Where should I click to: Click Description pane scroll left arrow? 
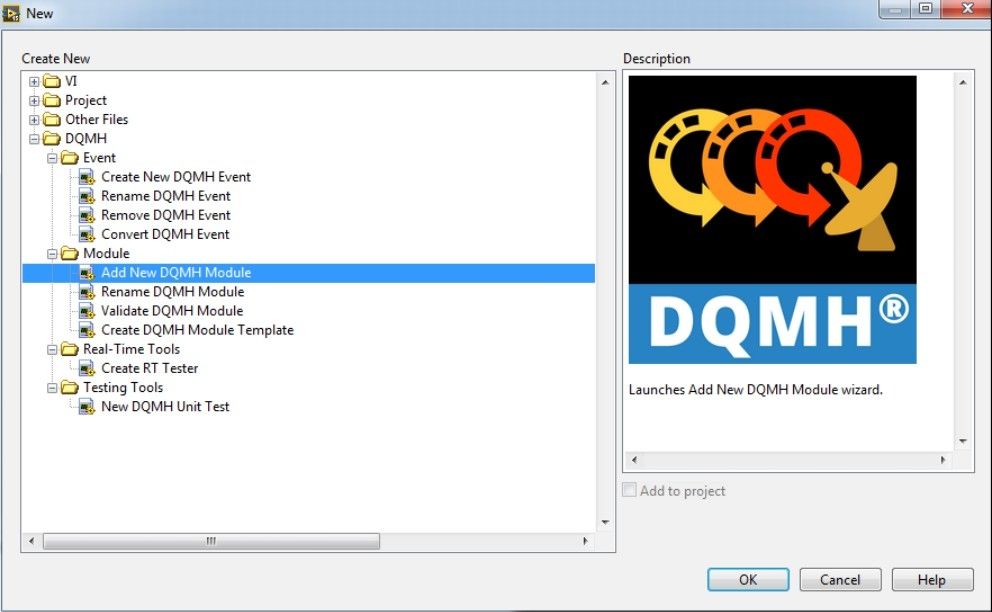tap(634, 460)
